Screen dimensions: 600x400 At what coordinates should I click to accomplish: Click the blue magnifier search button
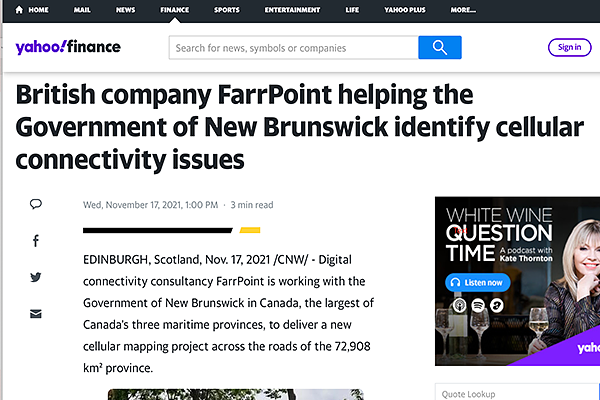point(440,47)
